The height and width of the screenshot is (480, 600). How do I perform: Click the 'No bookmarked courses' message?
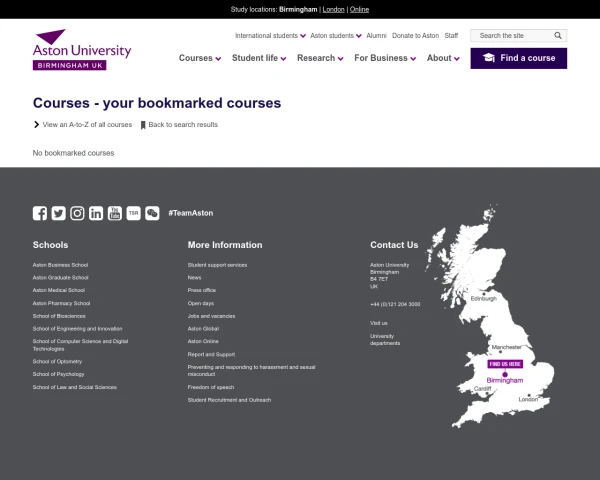coord(73,153)
